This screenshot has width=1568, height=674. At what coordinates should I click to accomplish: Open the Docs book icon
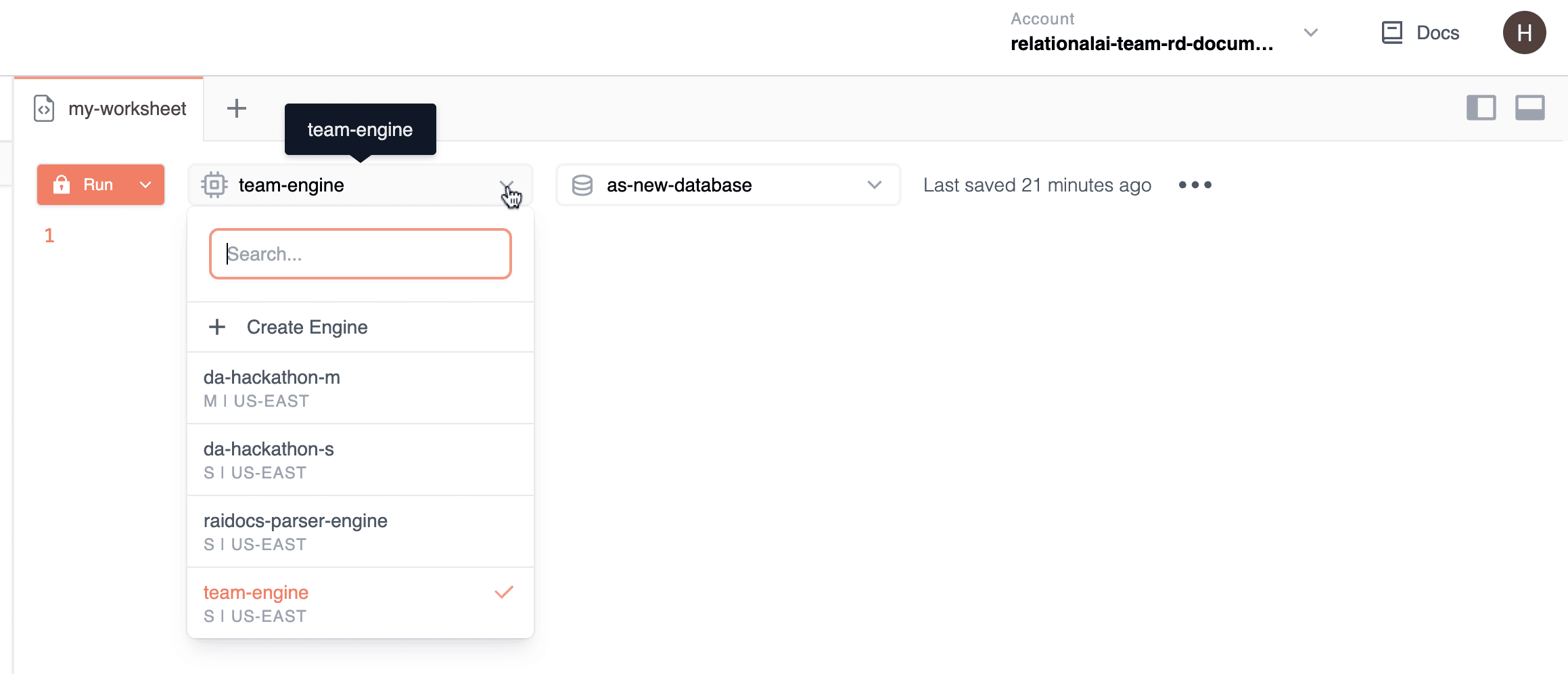coord(1391,32)
